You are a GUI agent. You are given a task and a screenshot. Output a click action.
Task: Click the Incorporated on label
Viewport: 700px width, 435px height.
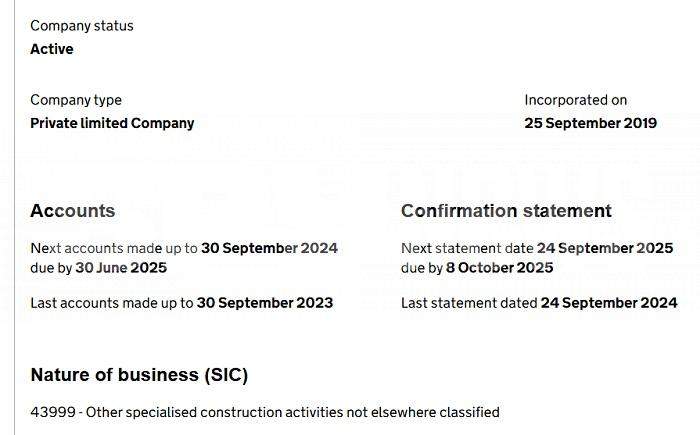(x=575, y=100)
